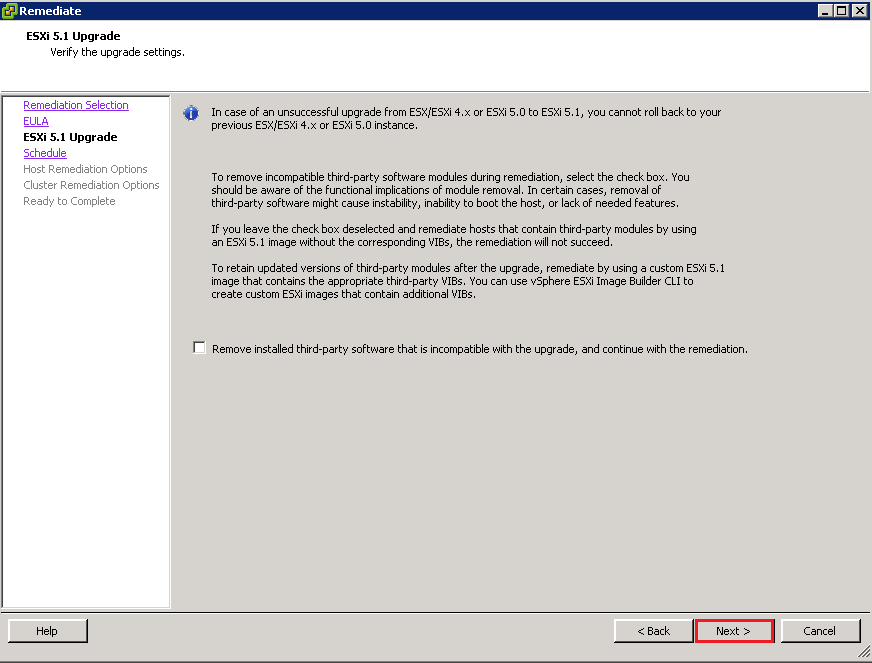Viewport: 872px width, 663px height.
Task: Jump to the Schedule step
Action: [x=45, y=153]
